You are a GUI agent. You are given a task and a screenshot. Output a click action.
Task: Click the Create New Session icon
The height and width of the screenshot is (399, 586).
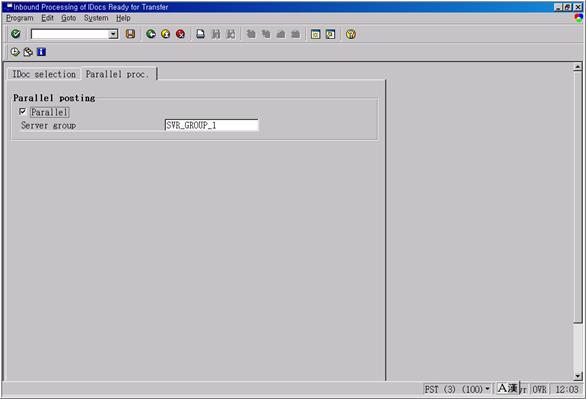[315, 34]
